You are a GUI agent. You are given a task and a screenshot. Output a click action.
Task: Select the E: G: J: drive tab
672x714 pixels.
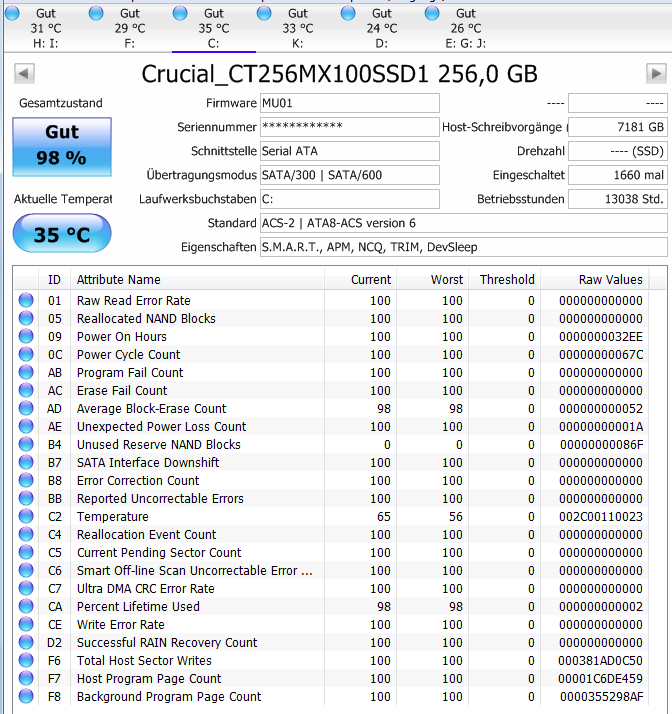tap(466, 28)
